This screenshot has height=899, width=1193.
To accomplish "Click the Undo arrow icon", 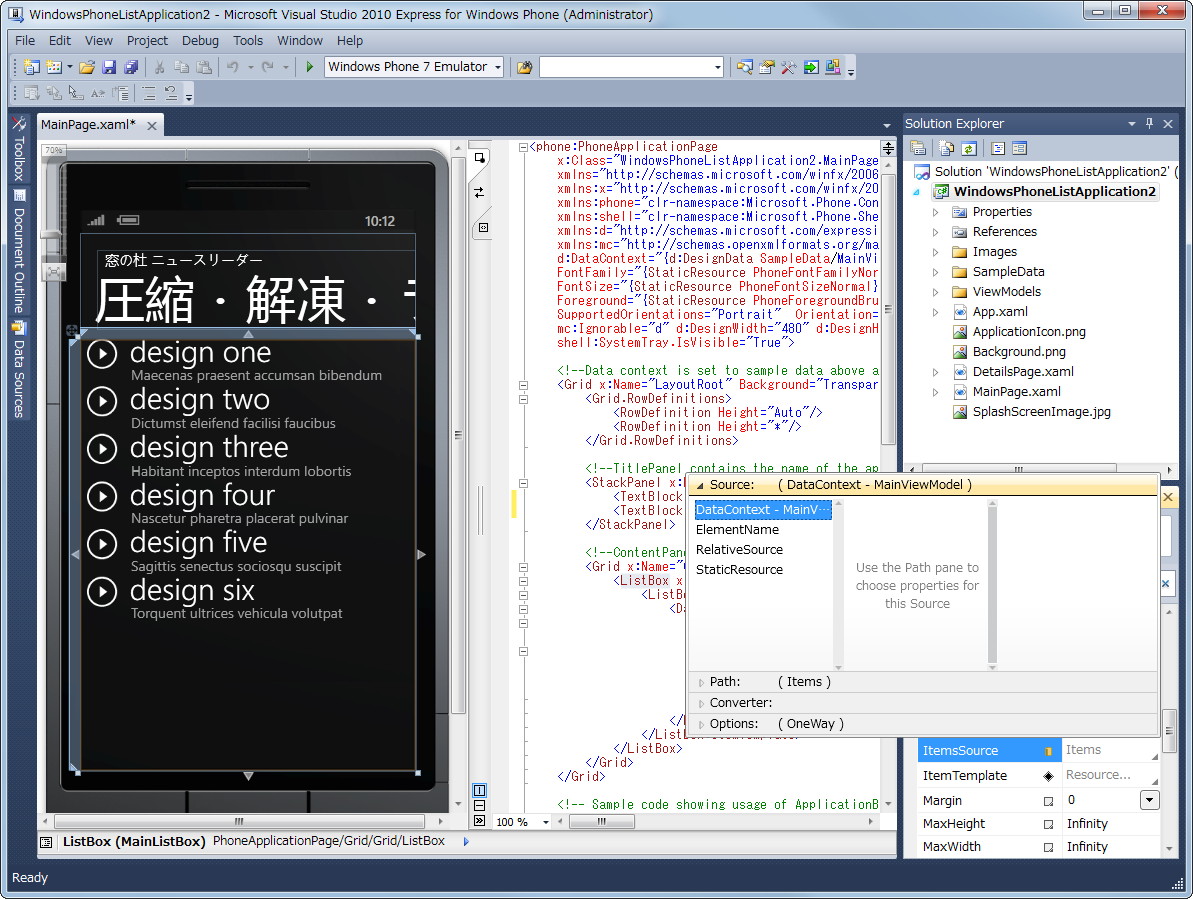I will pos(232,67).
